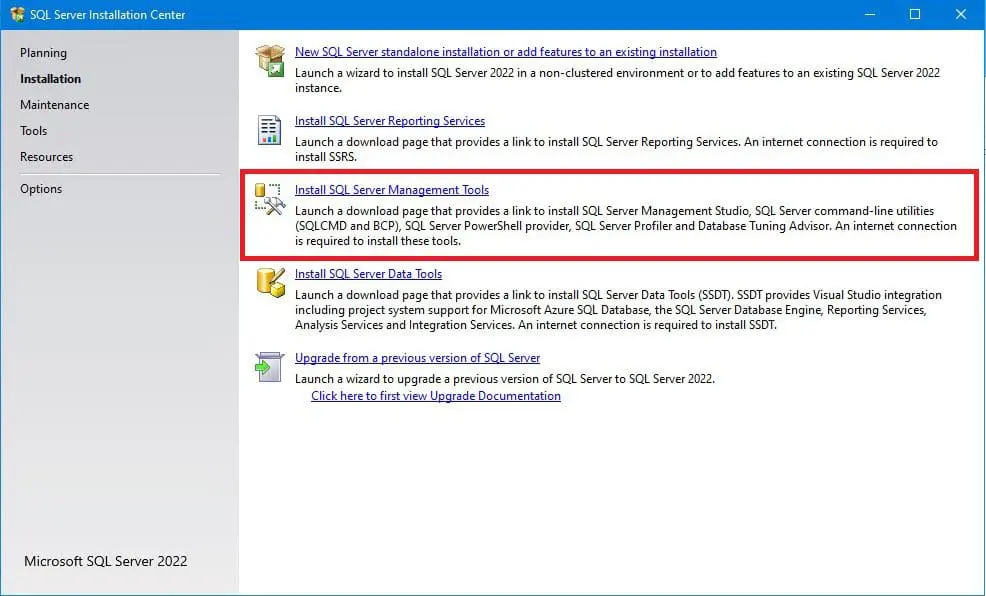Viewport: 986px width, 596px height.
Task: Open the Tools section
Action: [x=33, y=130]
